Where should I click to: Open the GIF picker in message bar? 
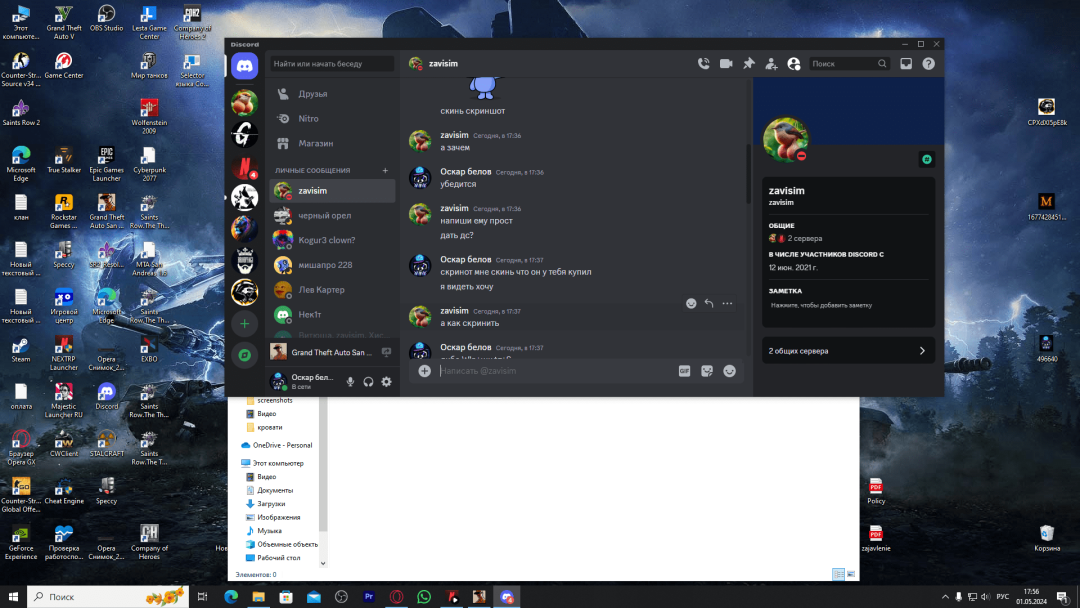(684, 371)
